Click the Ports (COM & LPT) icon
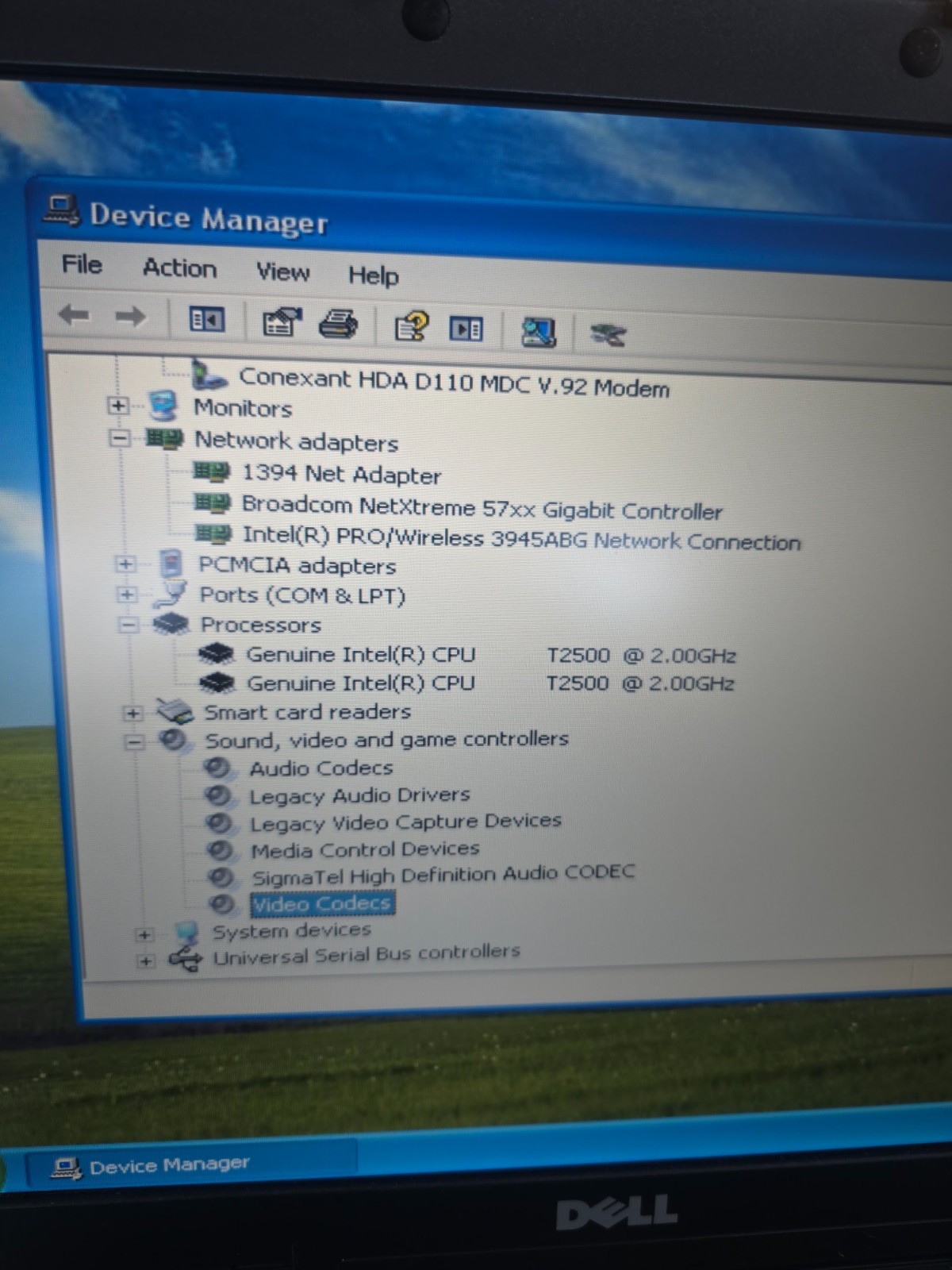The height and width of the screenshot is (1270, 952). tap(170, 594)
